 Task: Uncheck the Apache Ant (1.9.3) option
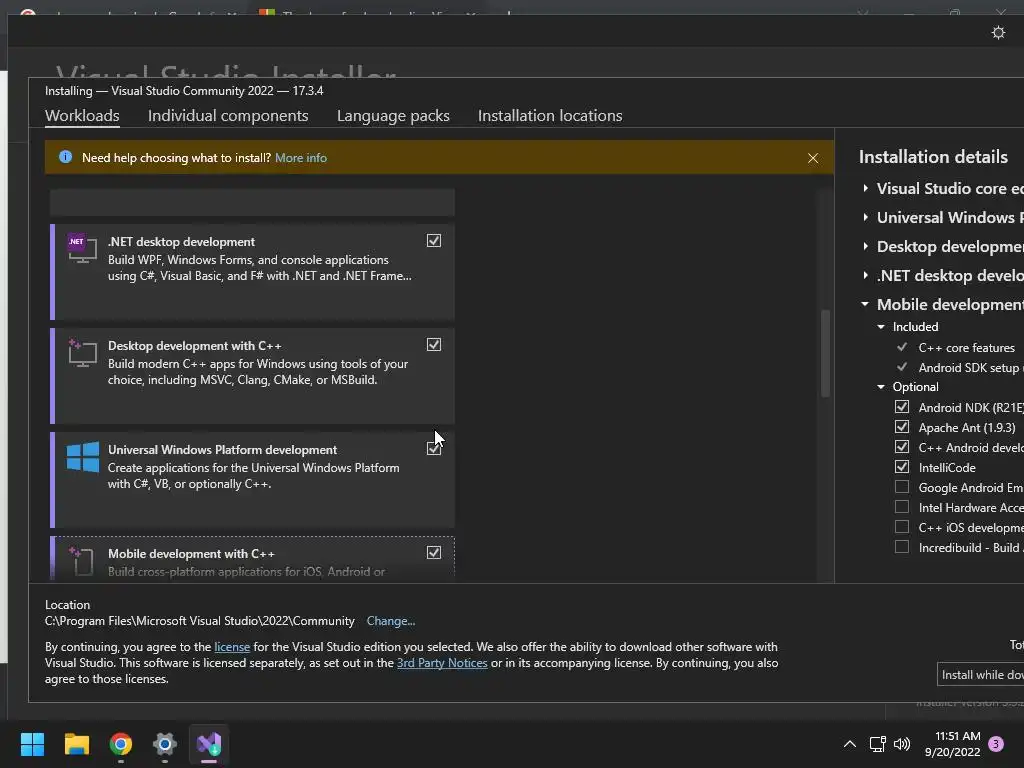tap(902, 427)
